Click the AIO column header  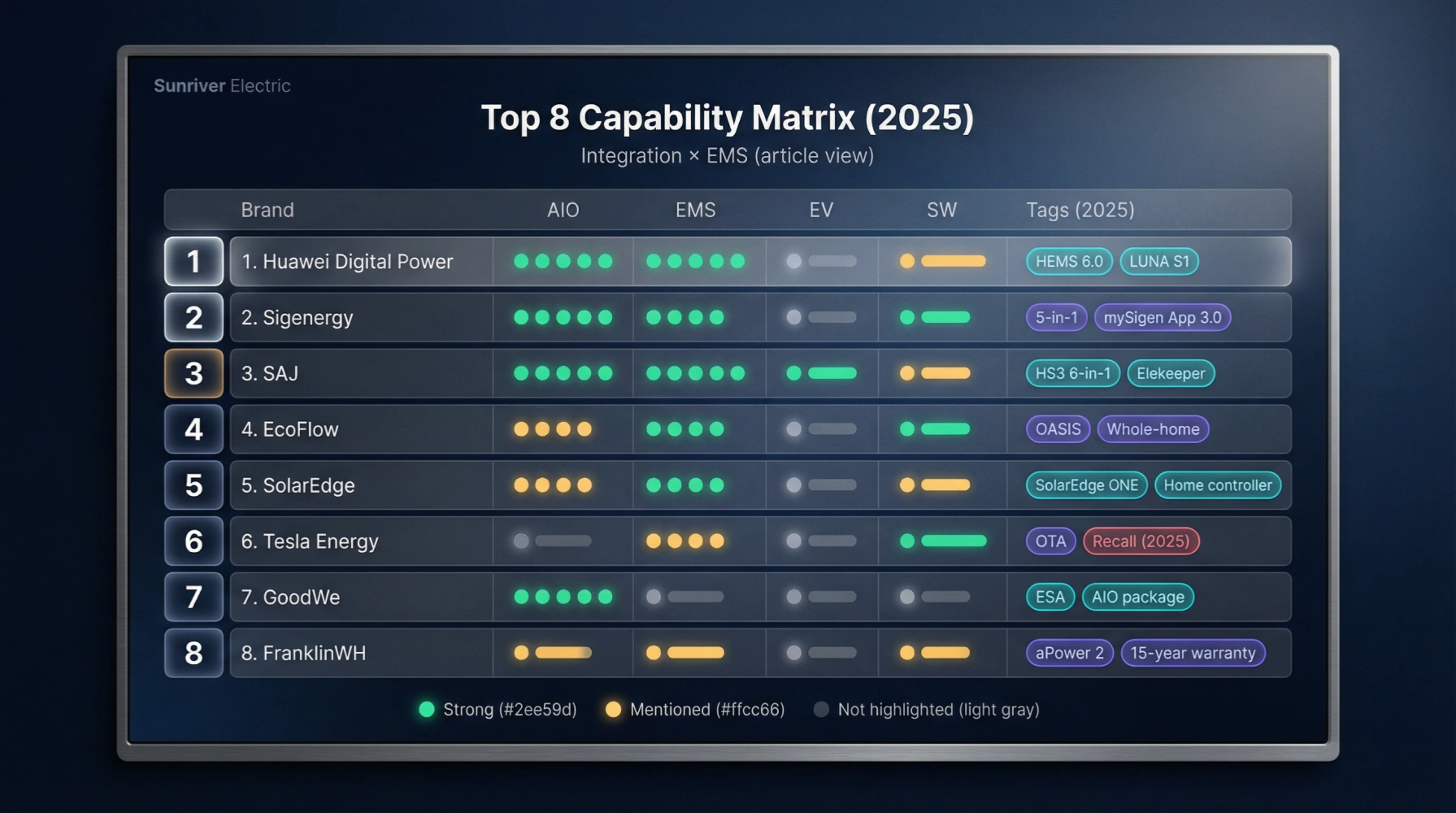pos(563,210)
